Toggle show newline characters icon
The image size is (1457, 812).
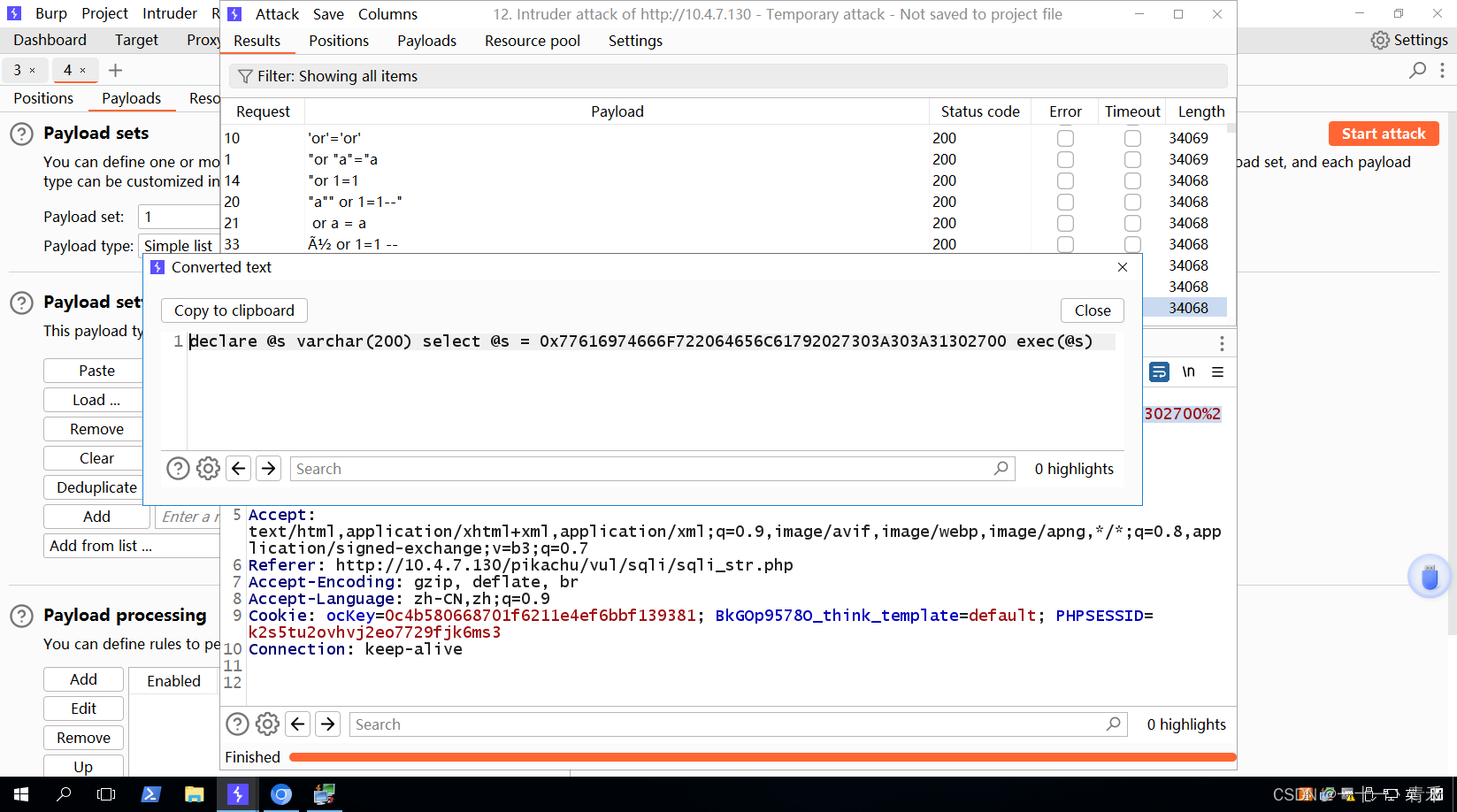1188,372
